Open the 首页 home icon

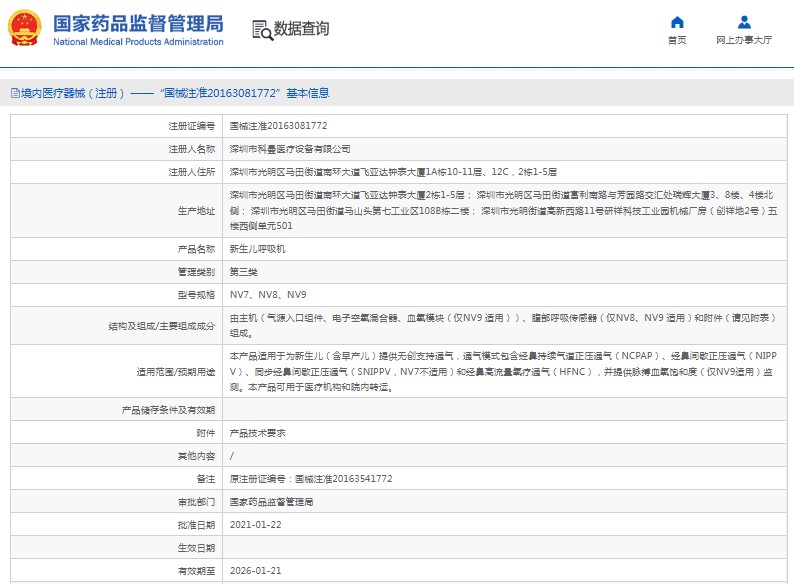click(x=677, y=22)
